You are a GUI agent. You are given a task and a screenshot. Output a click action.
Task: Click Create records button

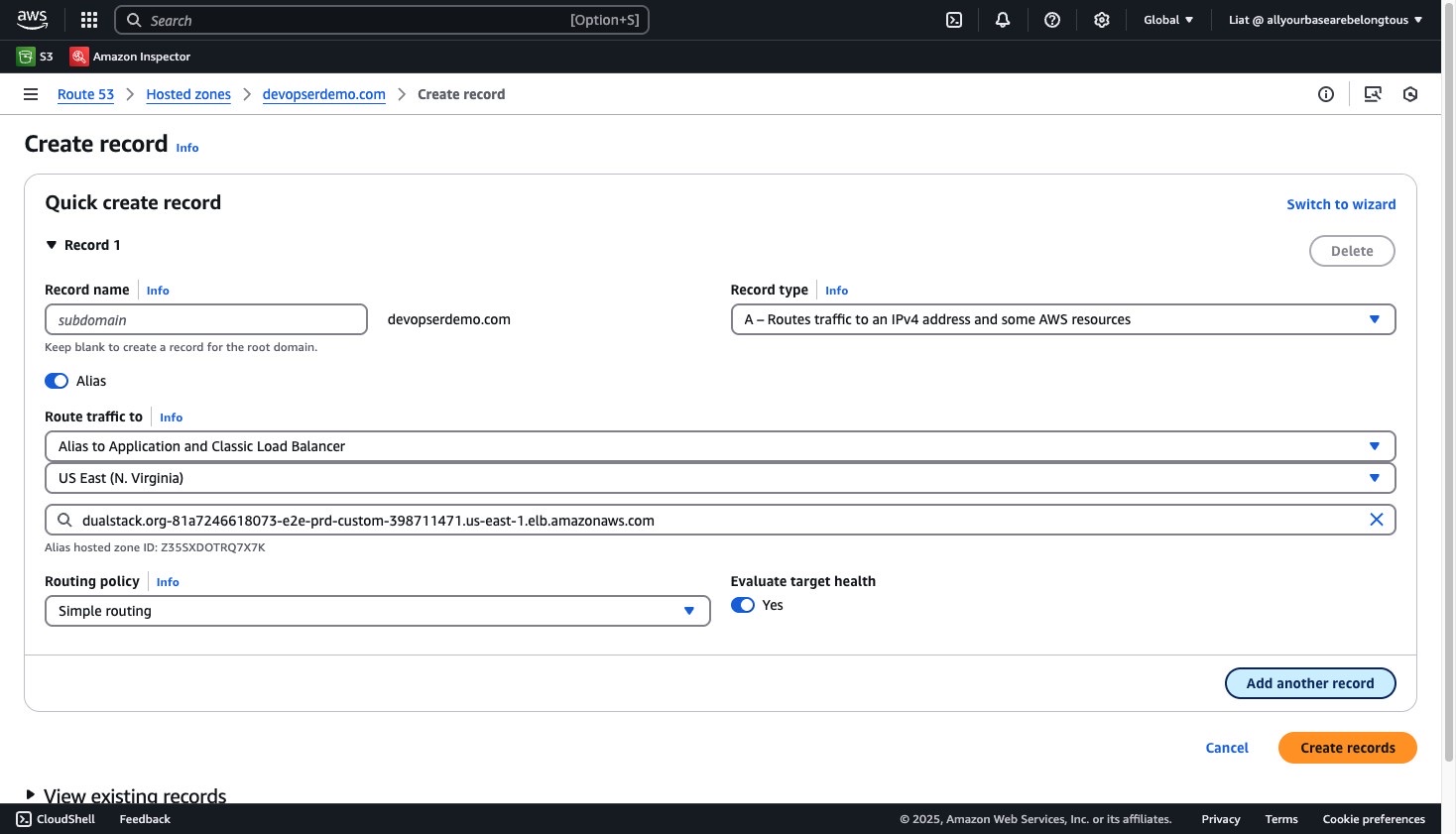pos(1347,748)
